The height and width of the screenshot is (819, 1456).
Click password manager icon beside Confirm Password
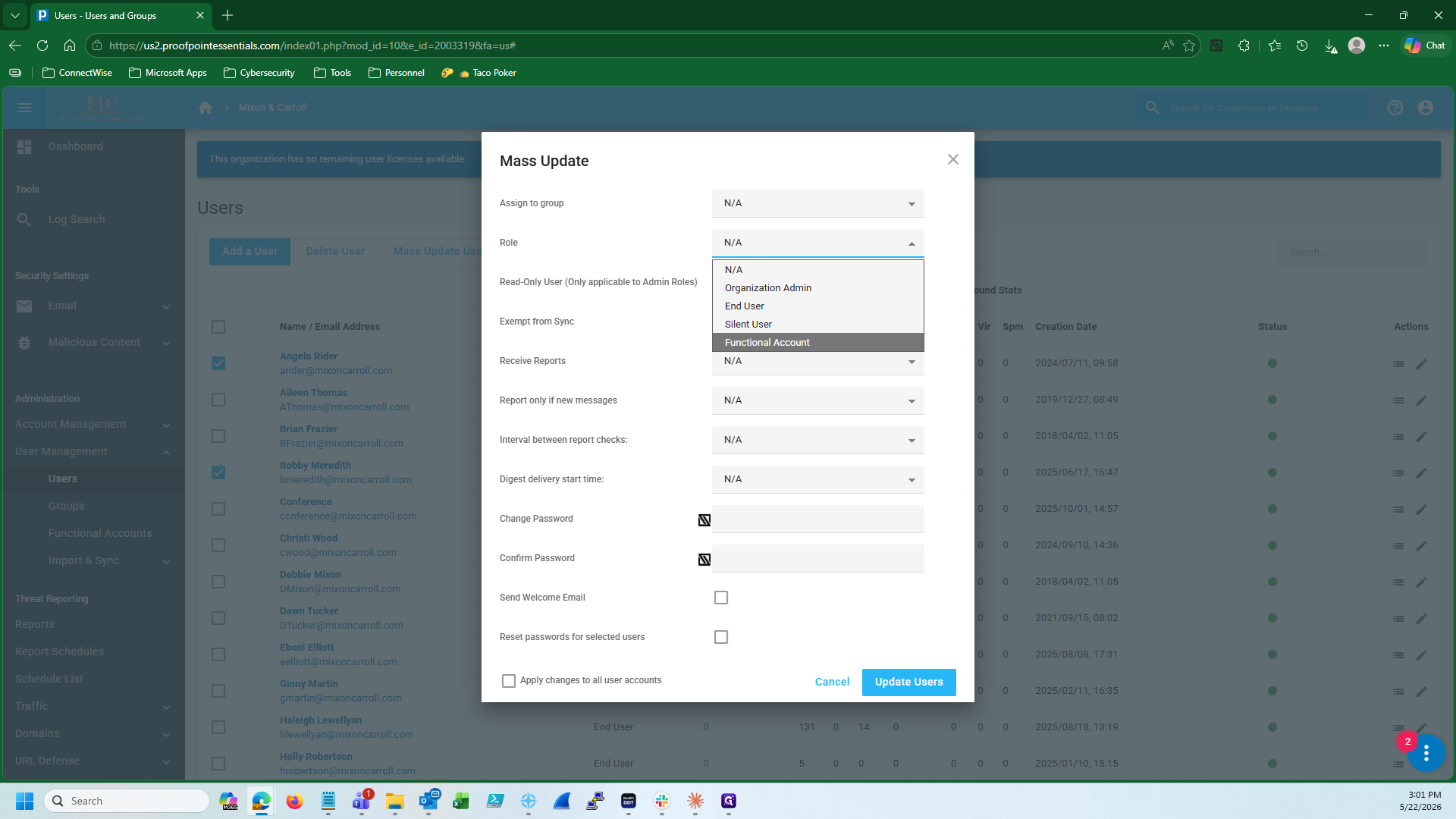coord(704,559)
